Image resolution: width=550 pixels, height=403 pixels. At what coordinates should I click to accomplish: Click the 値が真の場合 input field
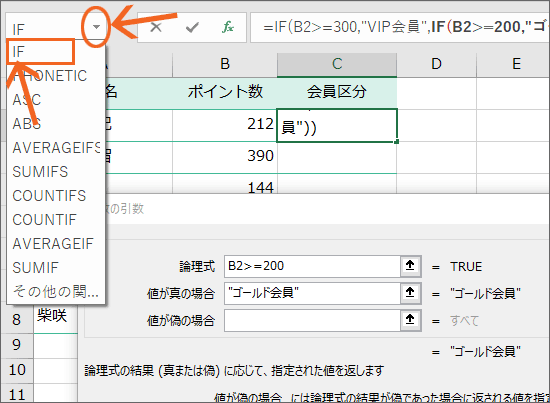[x=312, y=293]
